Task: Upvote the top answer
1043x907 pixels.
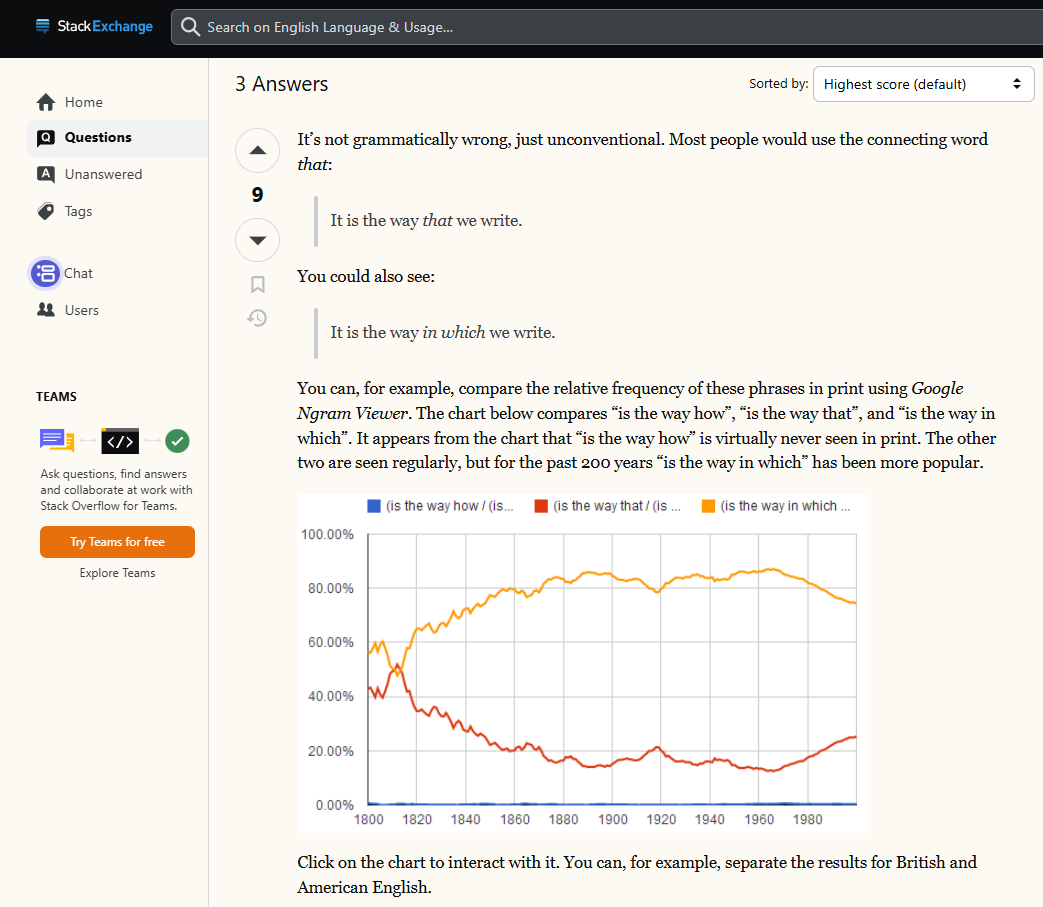Action: click(x=257, y=151)
